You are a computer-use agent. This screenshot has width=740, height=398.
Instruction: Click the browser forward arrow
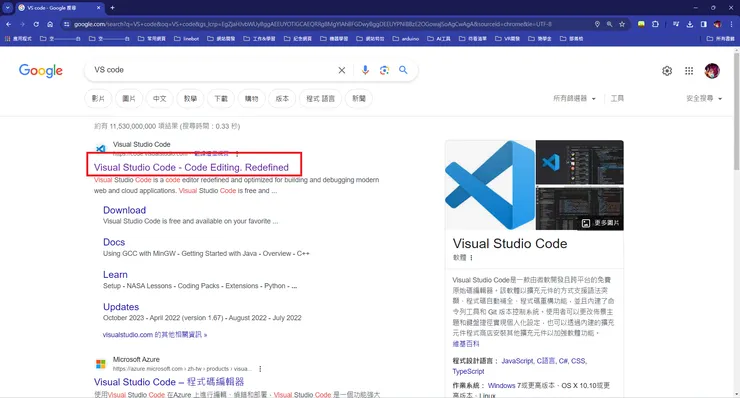coord(22,24)
